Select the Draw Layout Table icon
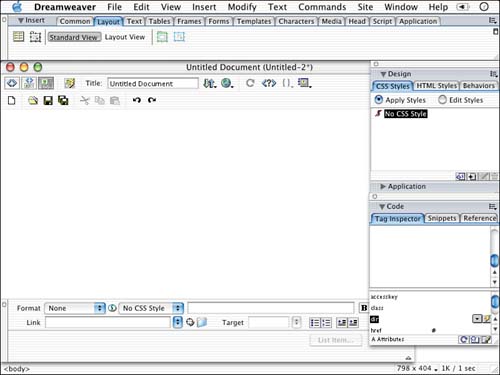The width and height of the screenshot is (500, 375). pos(162,37)
